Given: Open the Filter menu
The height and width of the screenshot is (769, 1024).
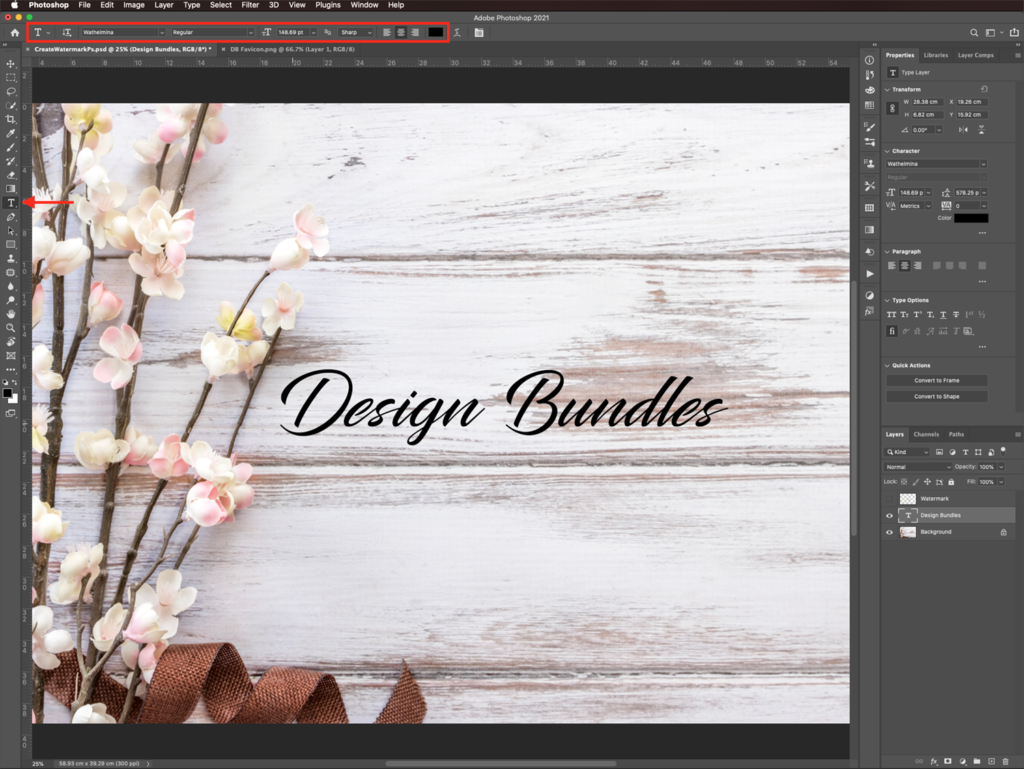Looking at the screenshot, I should coord(250,5).
